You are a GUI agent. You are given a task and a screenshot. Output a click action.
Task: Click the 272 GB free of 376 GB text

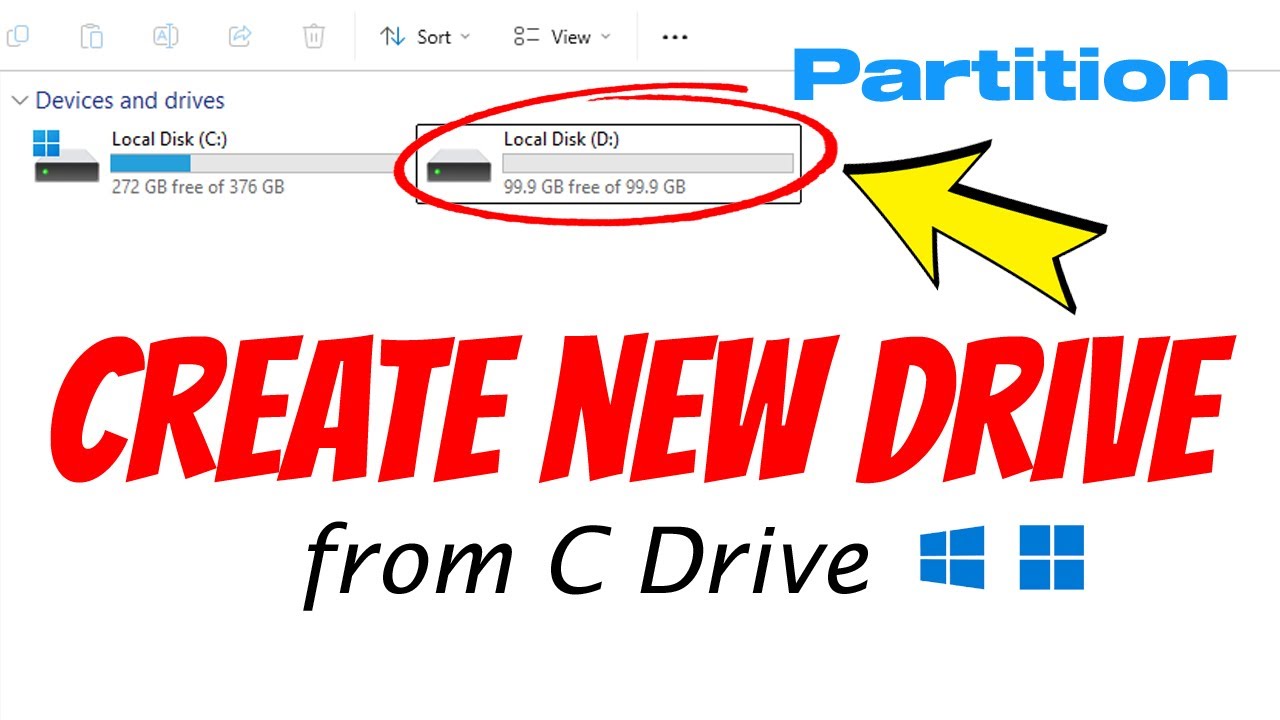pyautogui.click(x=198, y=187)
